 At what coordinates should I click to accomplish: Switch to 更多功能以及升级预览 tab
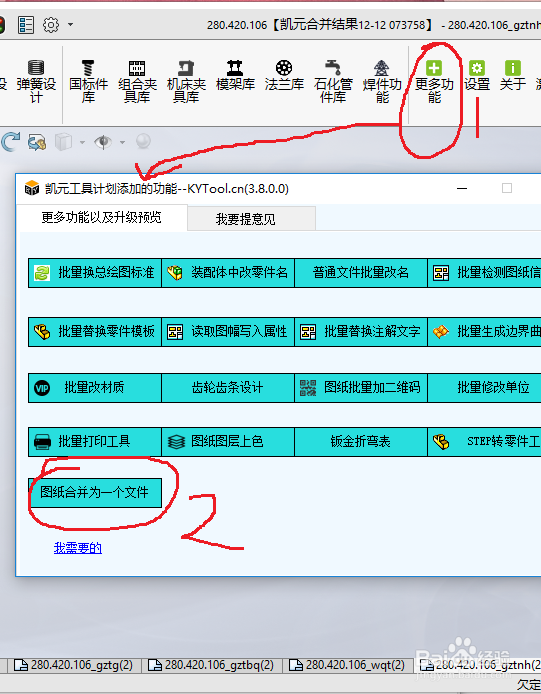click(101, 218)
